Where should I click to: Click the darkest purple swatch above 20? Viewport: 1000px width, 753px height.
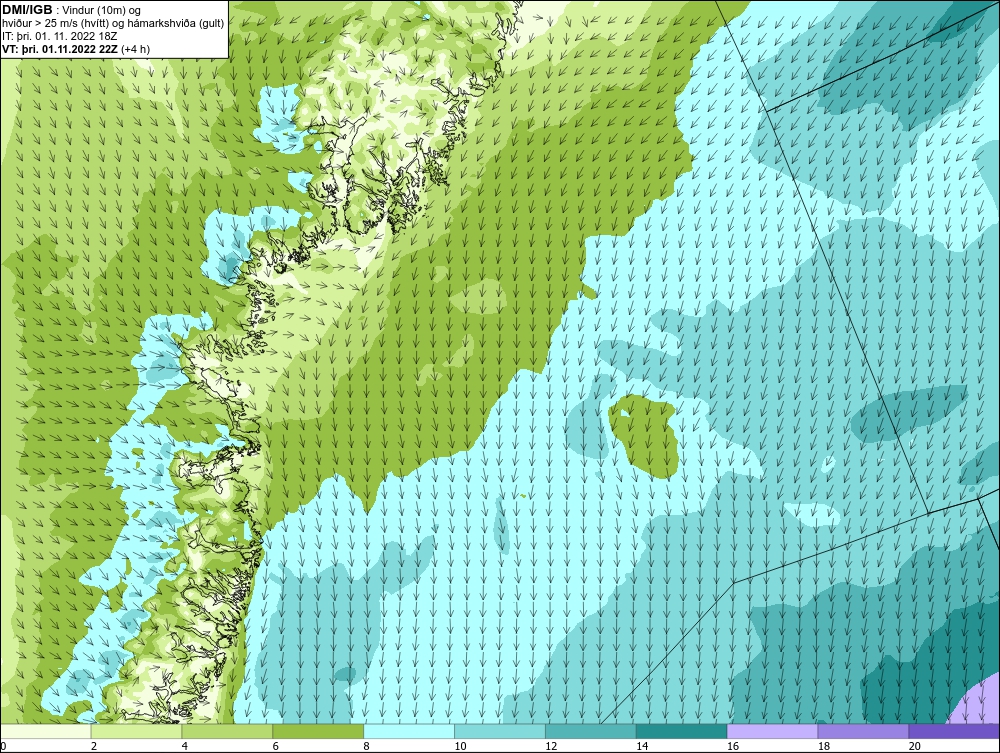954,731
